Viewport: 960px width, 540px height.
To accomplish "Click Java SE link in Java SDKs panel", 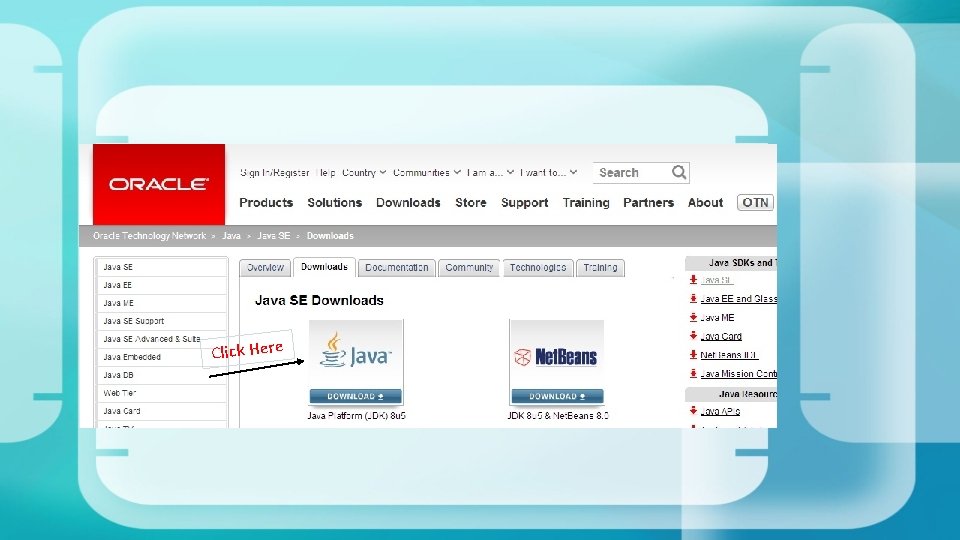I will click(716, 280).
